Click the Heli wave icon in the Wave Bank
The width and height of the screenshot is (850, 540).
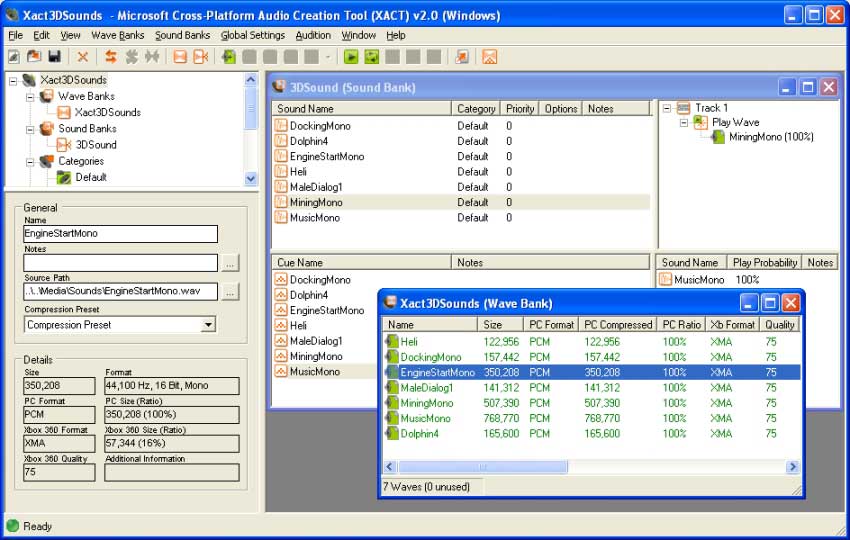pos(391,342)
